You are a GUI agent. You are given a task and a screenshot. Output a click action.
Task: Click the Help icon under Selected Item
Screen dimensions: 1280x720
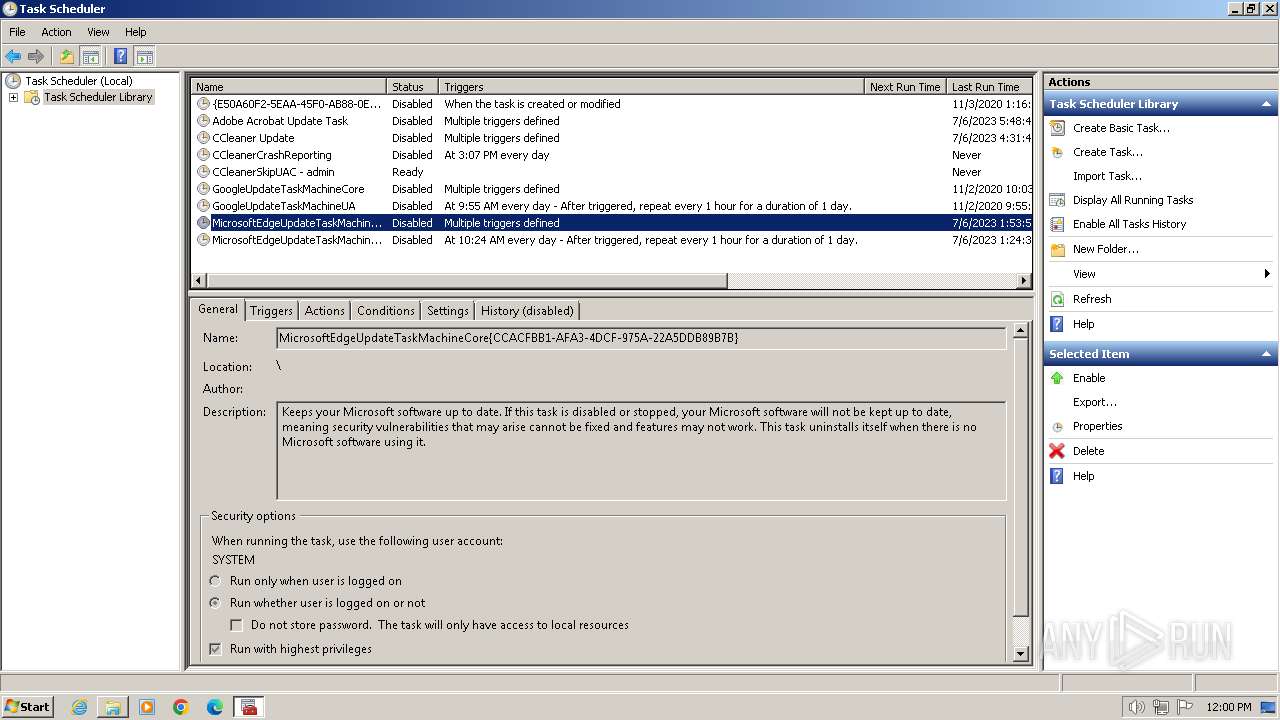(x=1057, y=476)
